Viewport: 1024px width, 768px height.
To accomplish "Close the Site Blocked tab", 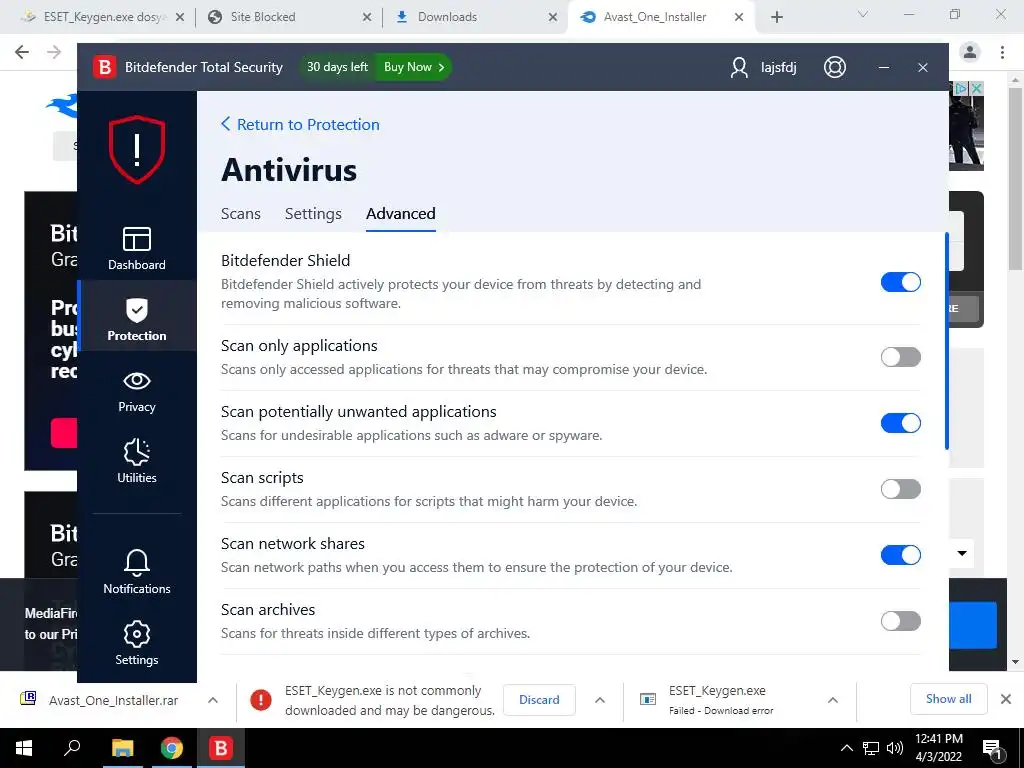I will pyautogui.click(x=367, y=17).
